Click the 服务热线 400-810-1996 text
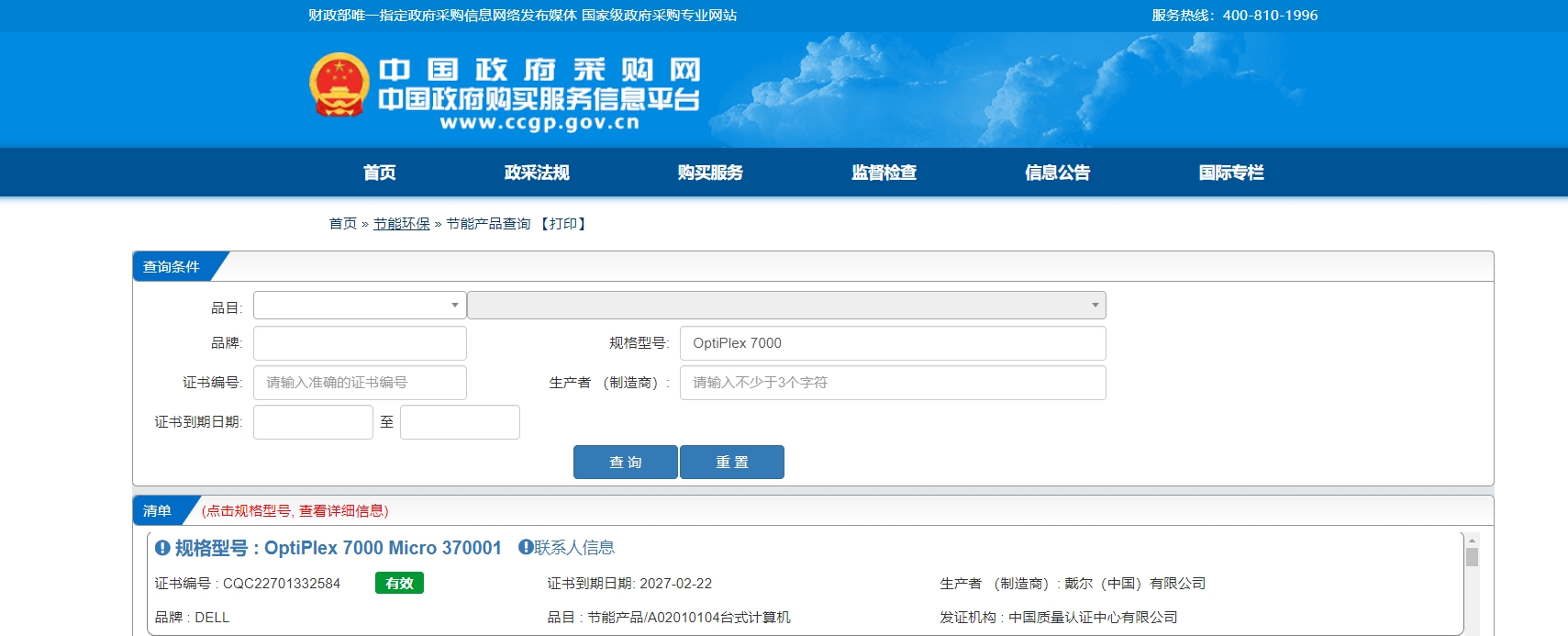 point(1235,16)
